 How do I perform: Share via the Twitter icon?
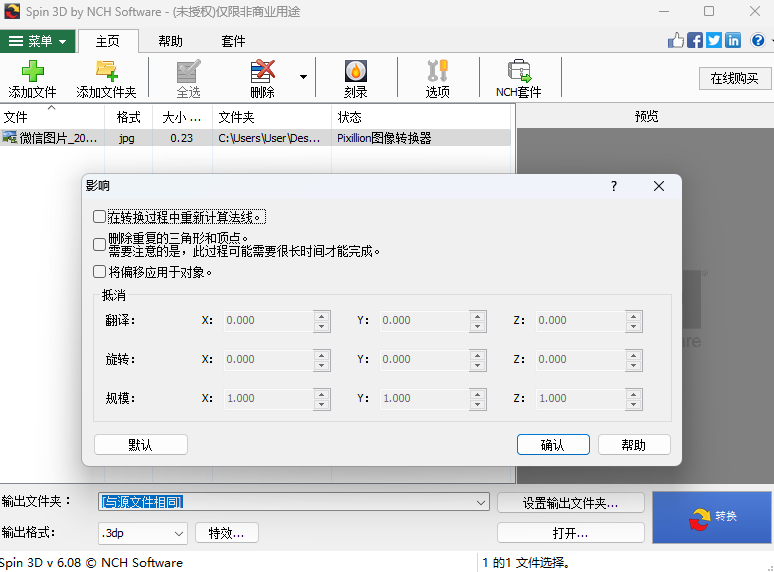coord(714,40)
